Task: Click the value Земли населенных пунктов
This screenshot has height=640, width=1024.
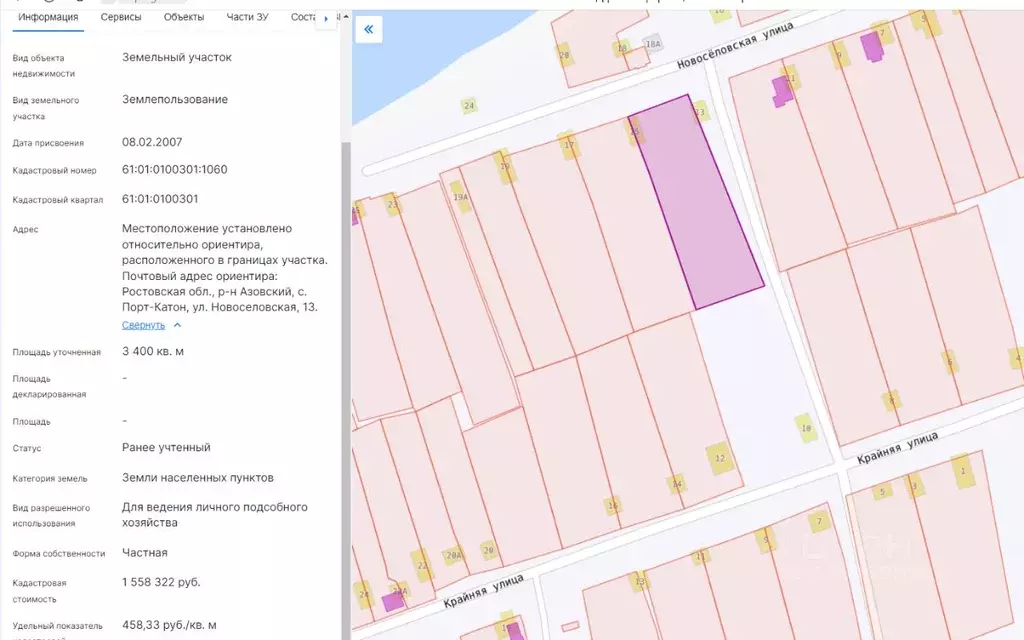Action: point(198,478)
